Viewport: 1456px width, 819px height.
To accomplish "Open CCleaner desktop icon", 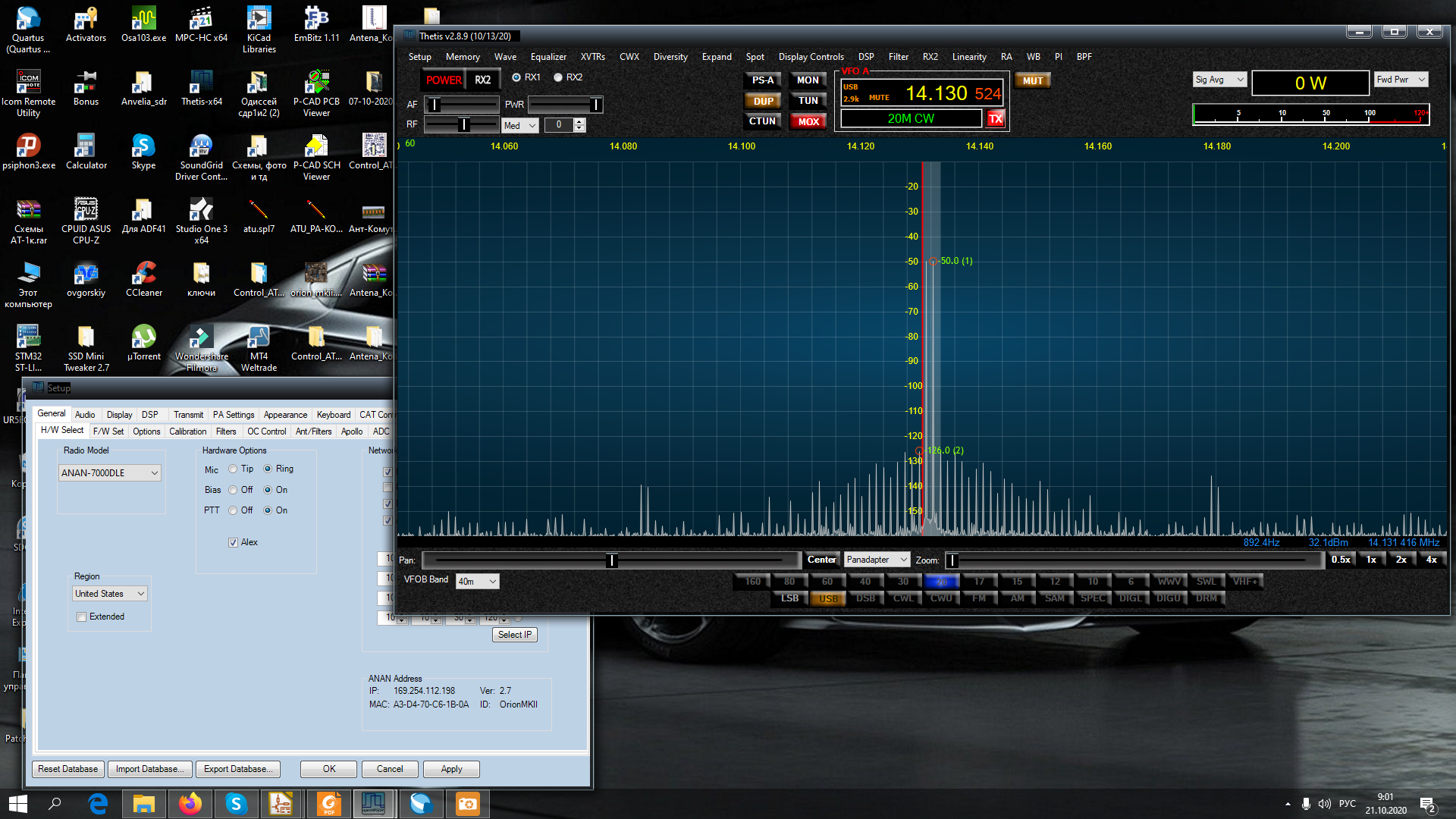I will point(144,279).
